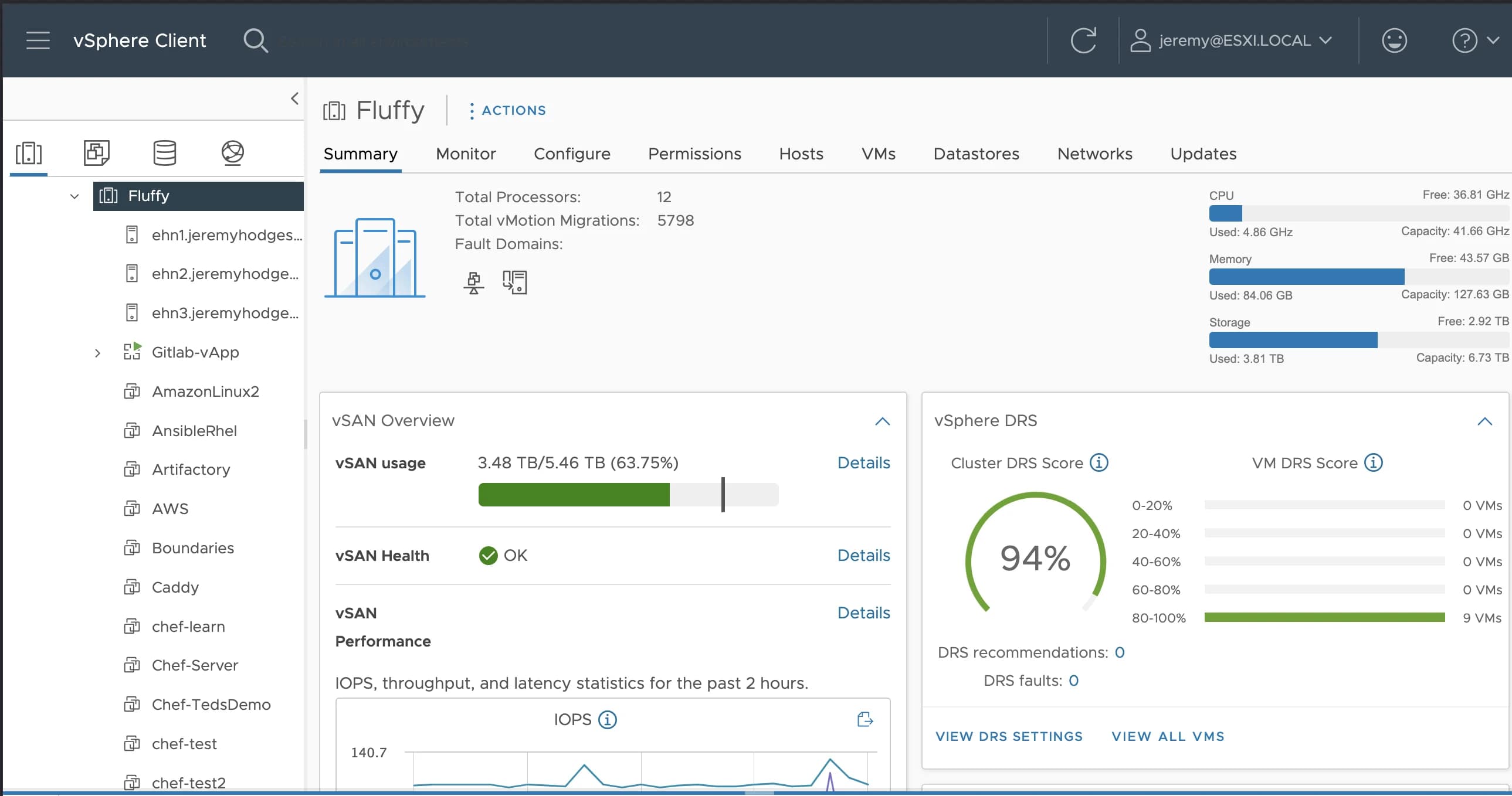Viewport: 1512px width, 796px height.
Task: Open the Storage inventory view
Action: pyautogui.click(x=164, y=153)
